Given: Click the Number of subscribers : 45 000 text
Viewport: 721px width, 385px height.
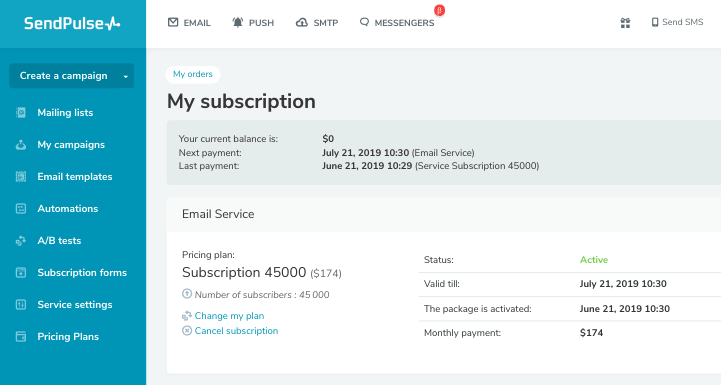Looking at the screenshot, I should [262, 295].
